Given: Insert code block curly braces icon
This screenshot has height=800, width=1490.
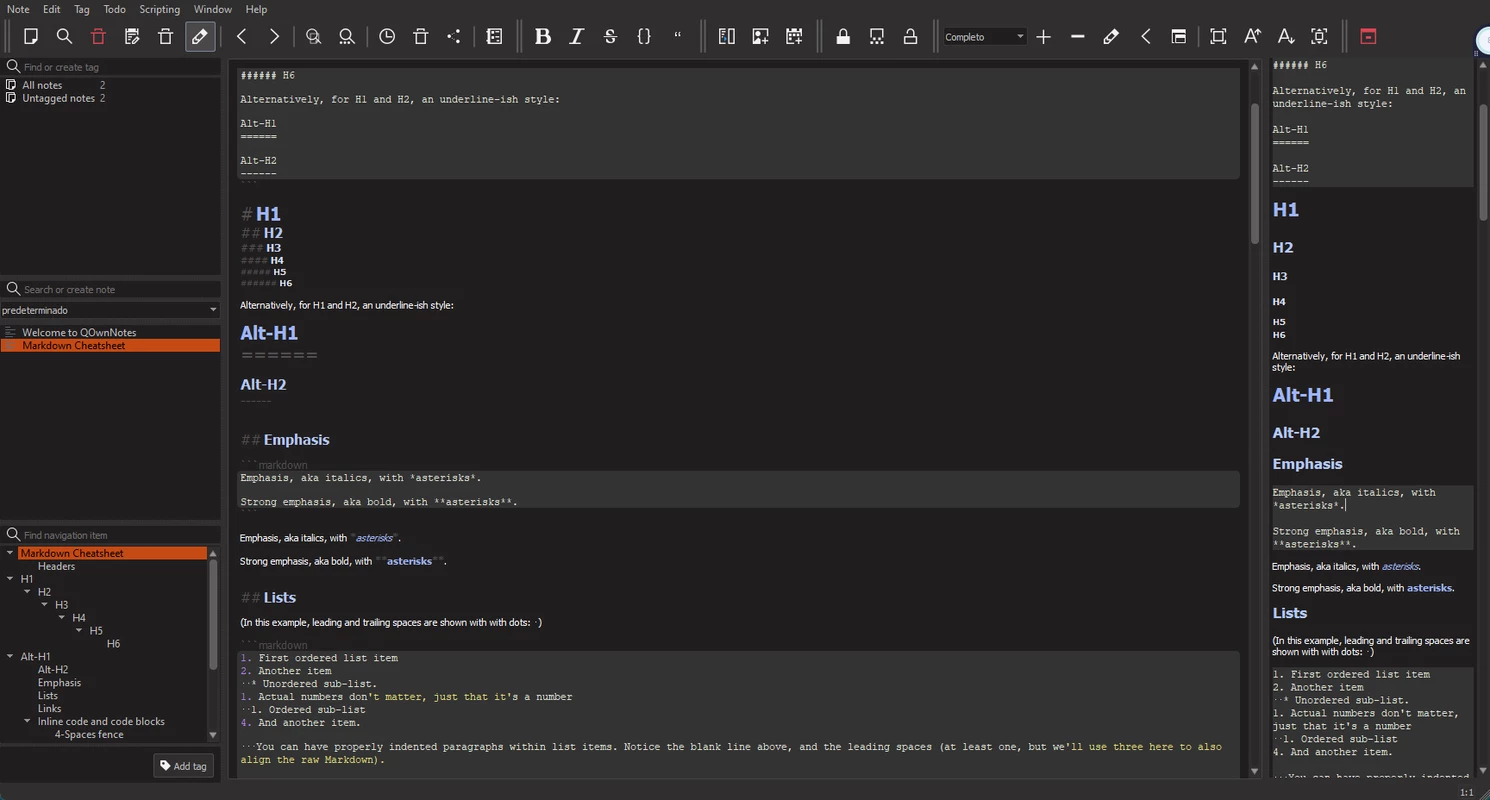Looking at the screenshot, I should point(644,37).
